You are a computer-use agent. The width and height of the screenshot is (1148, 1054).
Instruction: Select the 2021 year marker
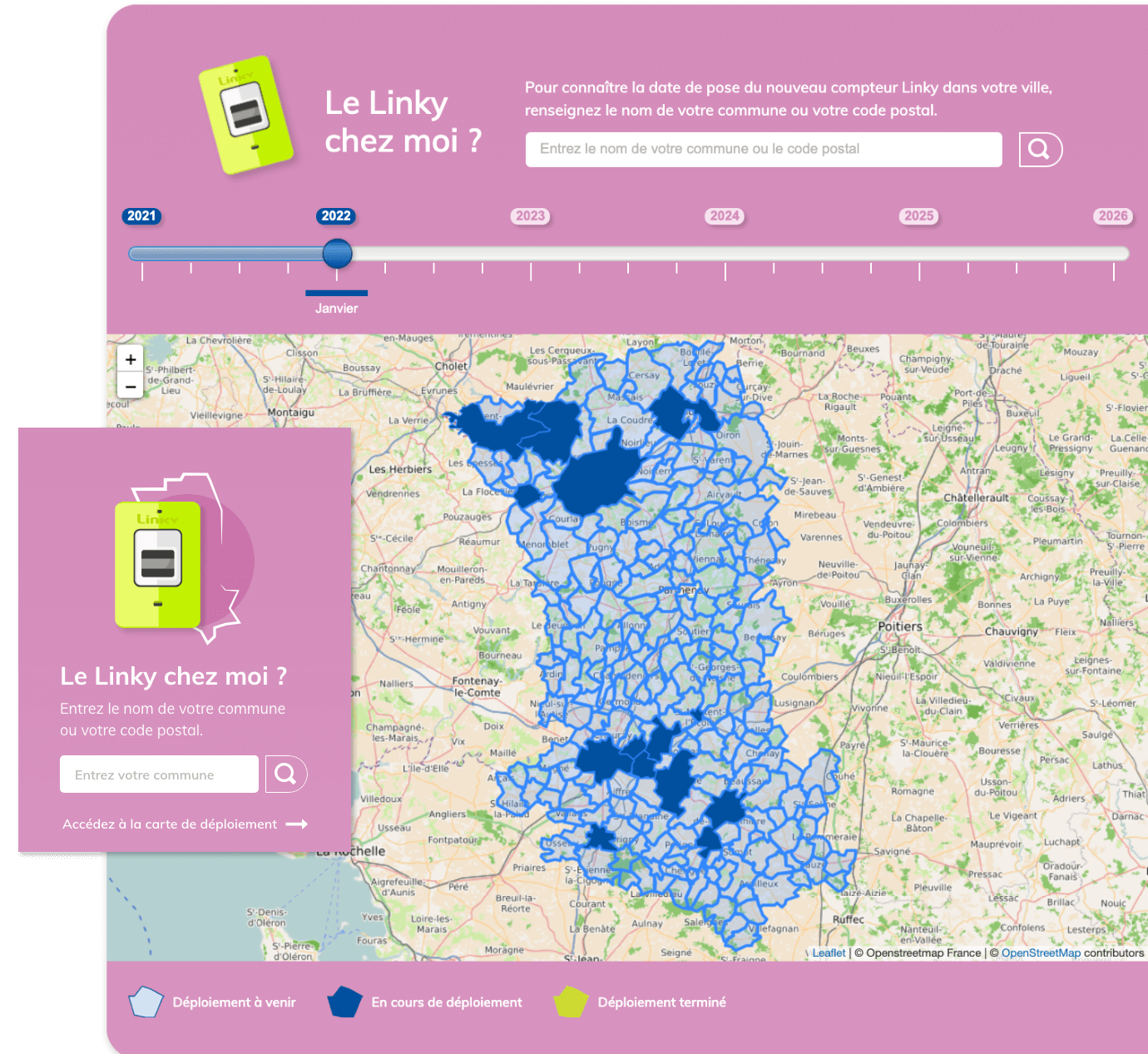click(141, 216)
